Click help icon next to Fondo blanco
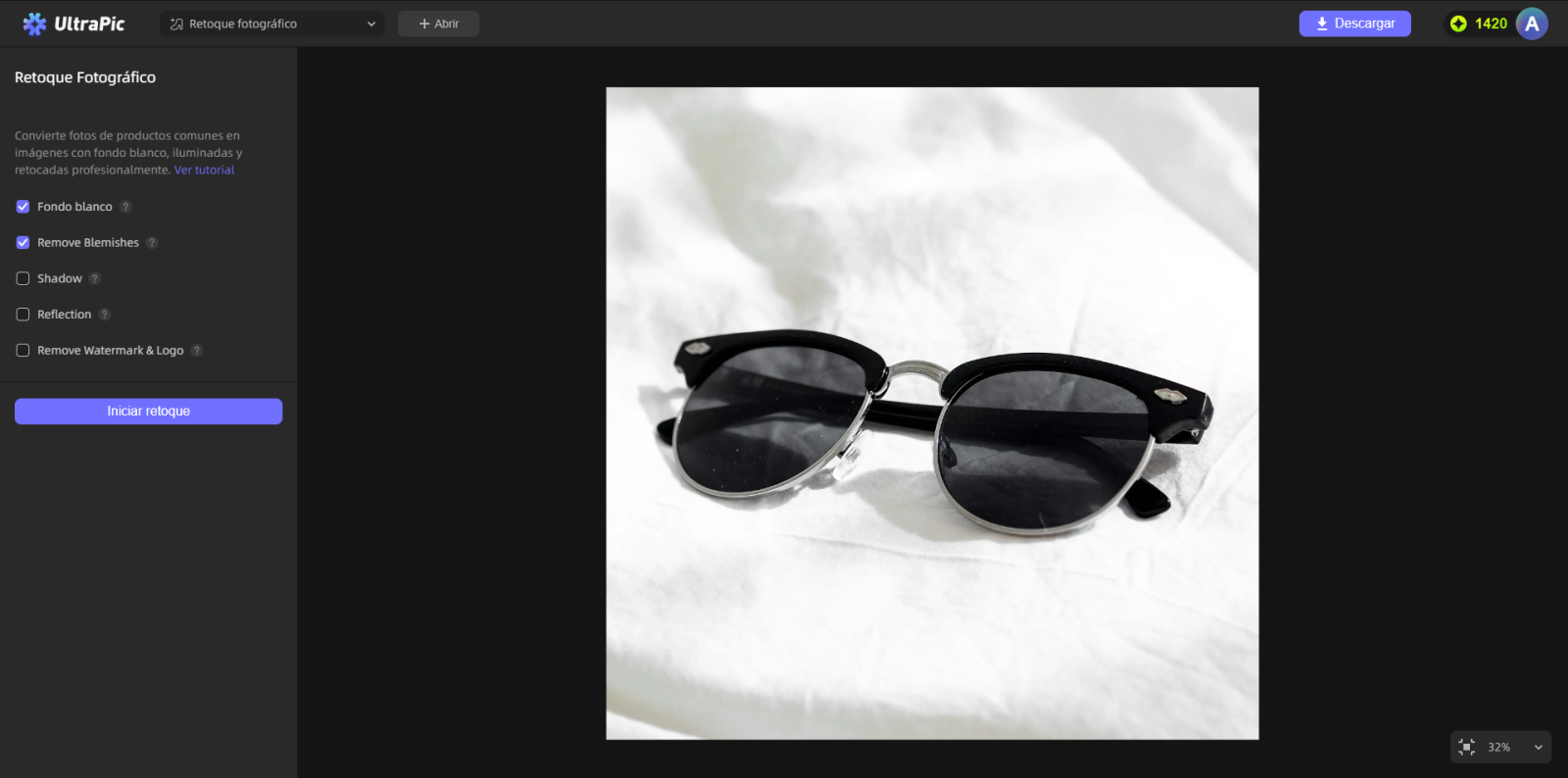1568x778 pixels. 125,207
